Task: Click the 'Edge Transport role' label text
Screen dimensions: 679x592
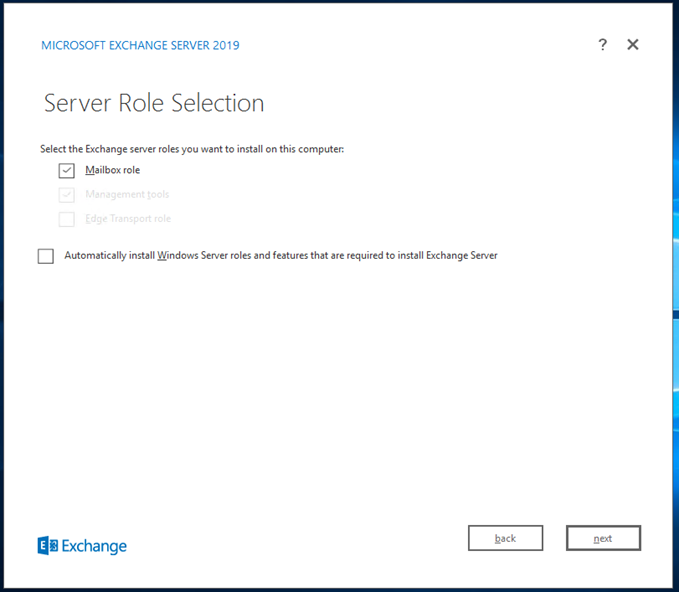Action: click(x=128, y=219)
